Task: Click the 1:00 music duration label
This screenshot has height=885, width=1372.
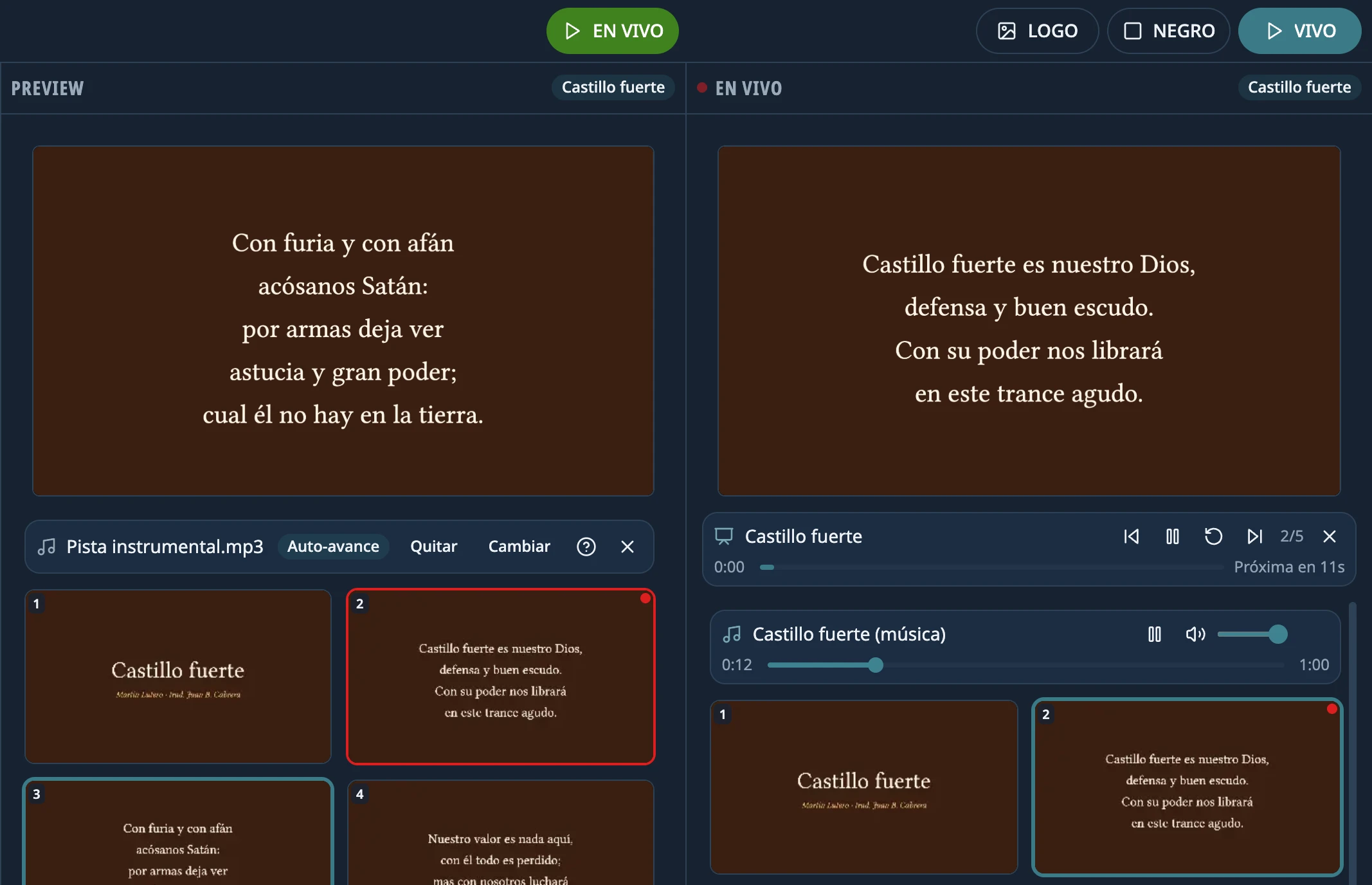Action: [1314, 665]
